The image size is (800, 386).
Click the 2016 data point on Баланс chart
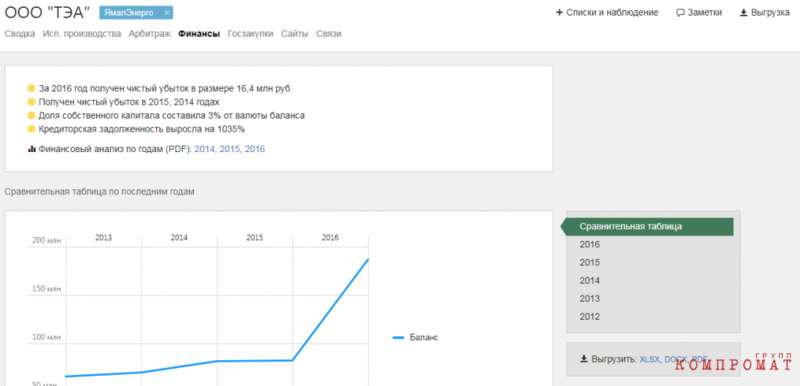tap(368, 260)
